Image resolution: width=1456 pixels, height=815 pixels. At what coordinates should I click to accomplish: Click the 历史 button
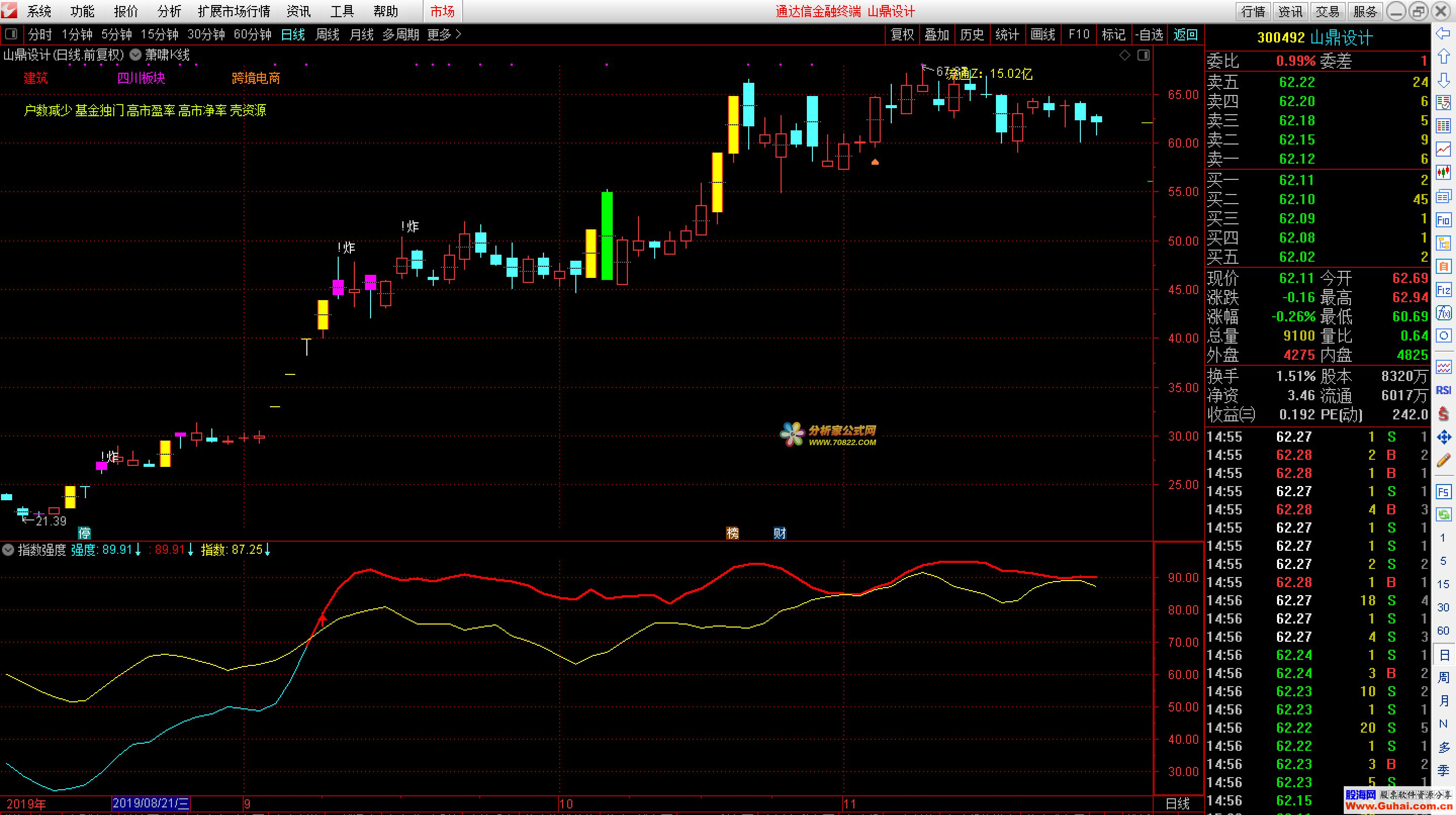tap(972, 35)
